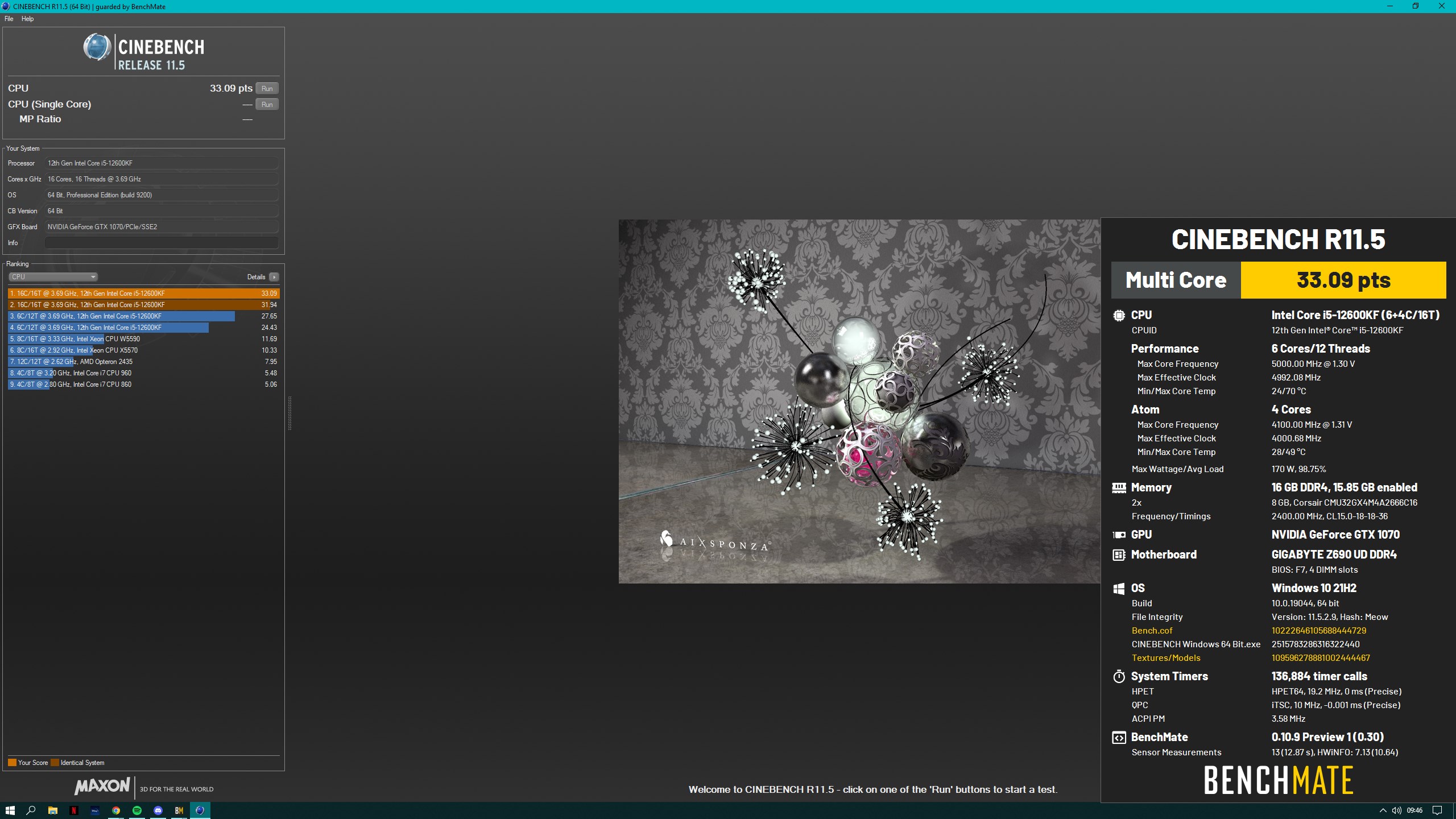
Task: Open Discord from the taskbar
Action: [x=158, y=810]
